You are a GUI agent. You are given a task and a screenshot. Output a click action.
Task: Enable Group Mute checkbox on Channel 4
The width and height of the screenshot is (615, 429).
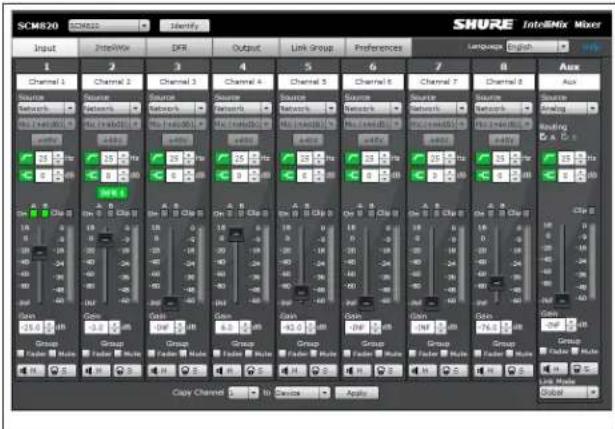point(249,353)
